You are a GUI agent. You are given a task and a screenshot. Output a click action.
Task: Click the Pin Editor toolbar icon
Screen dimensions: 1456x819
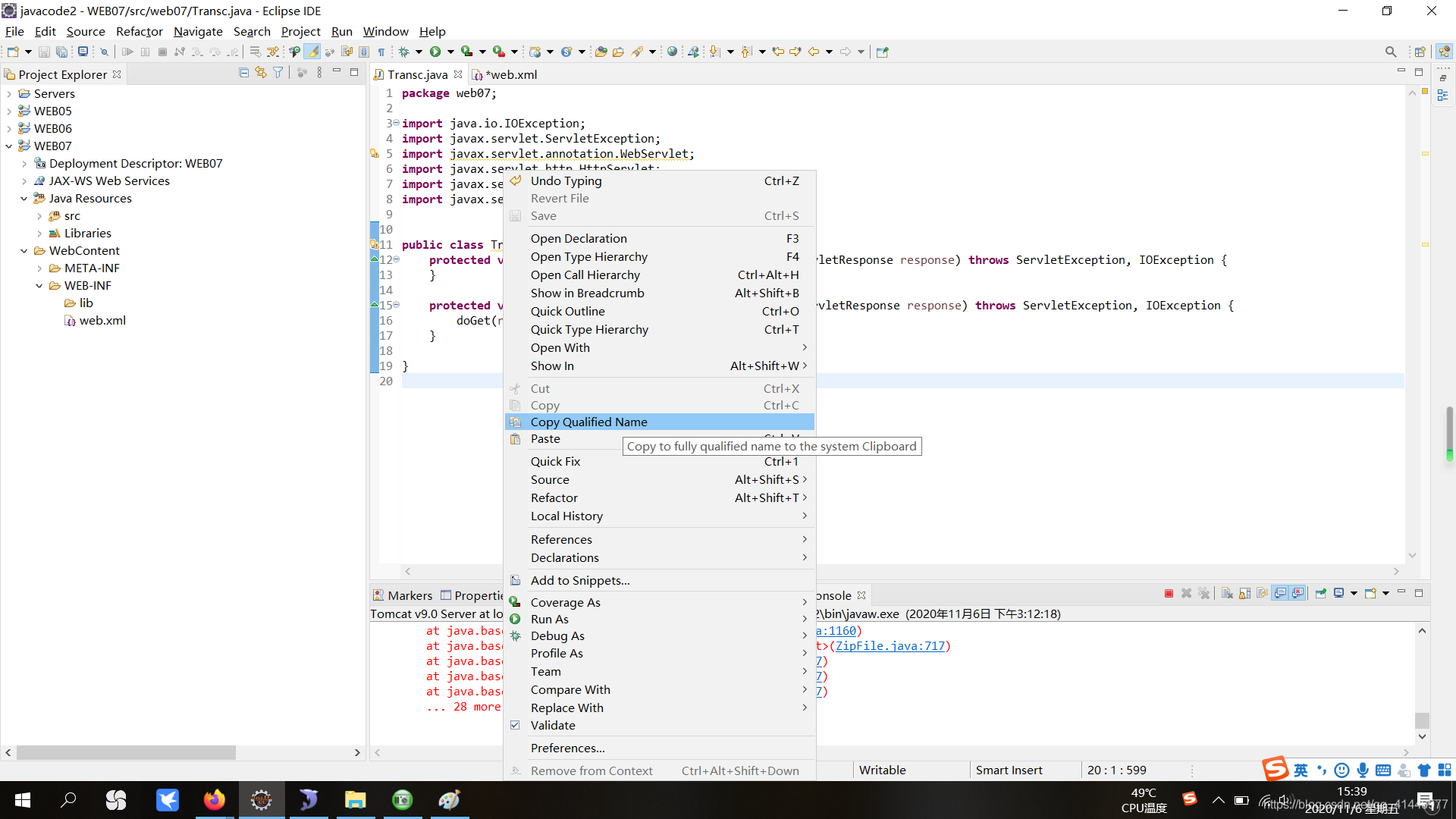882,52
